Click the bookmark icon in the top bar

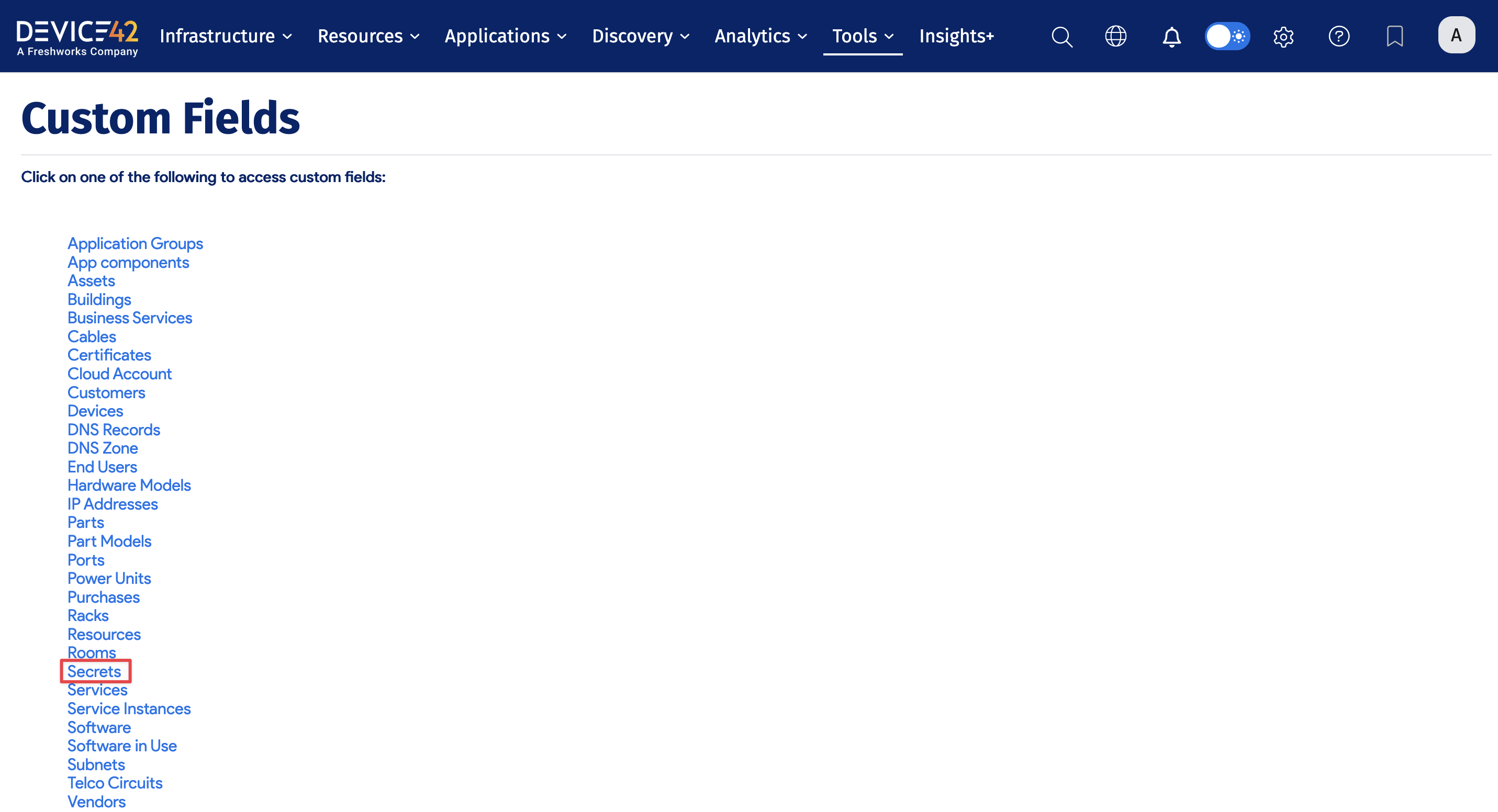pos(1394,36)
